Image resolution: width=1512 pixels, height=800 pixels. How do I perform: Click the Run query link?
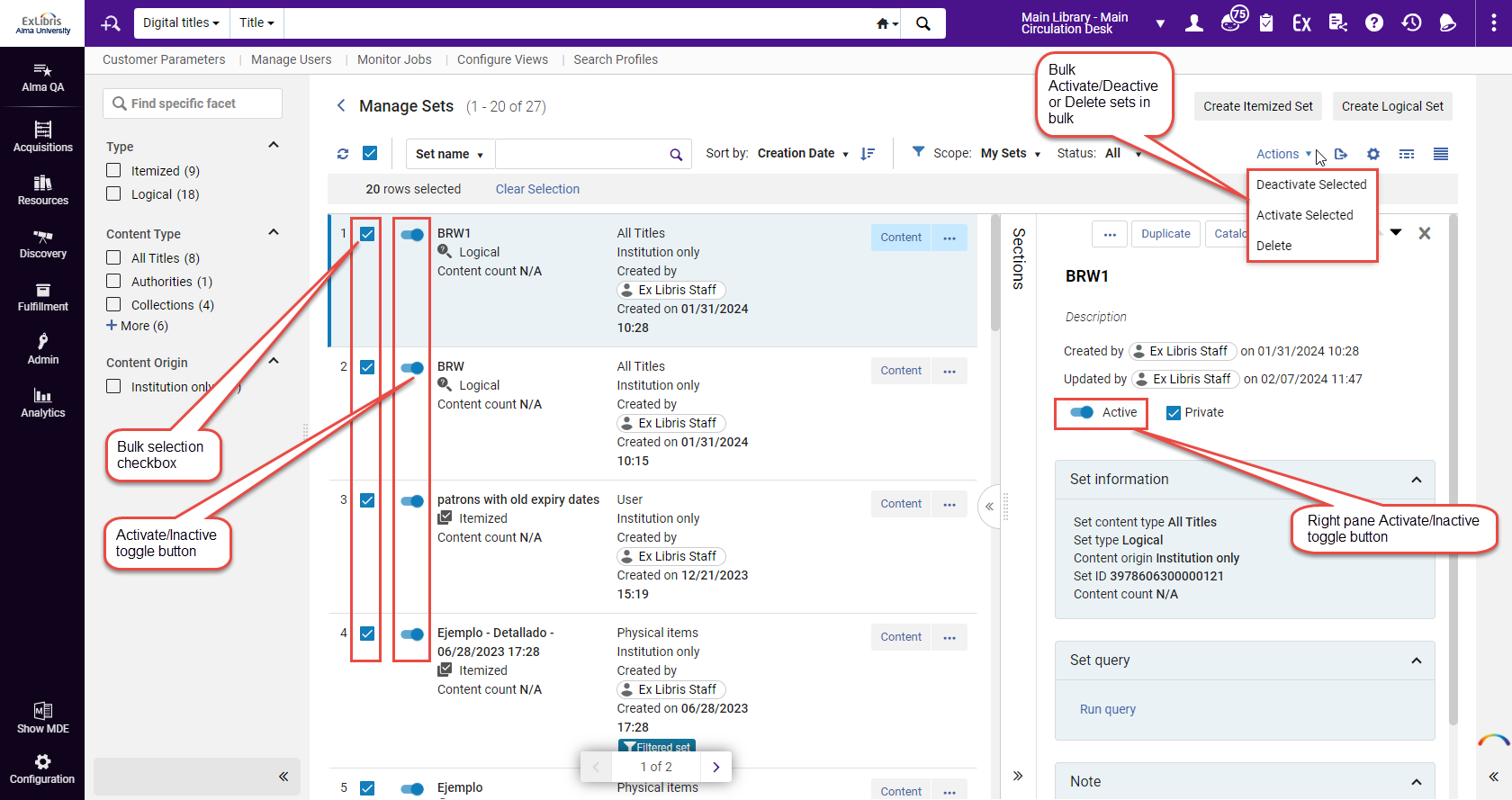(1108, 709)
